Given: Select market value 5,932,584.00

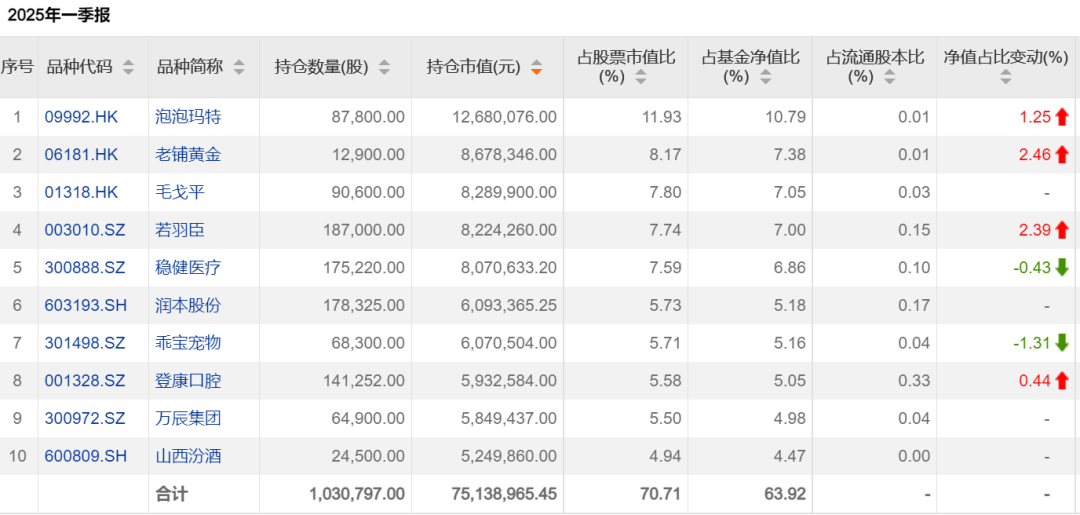Looking at the screenshot, I should coord(508,381).
